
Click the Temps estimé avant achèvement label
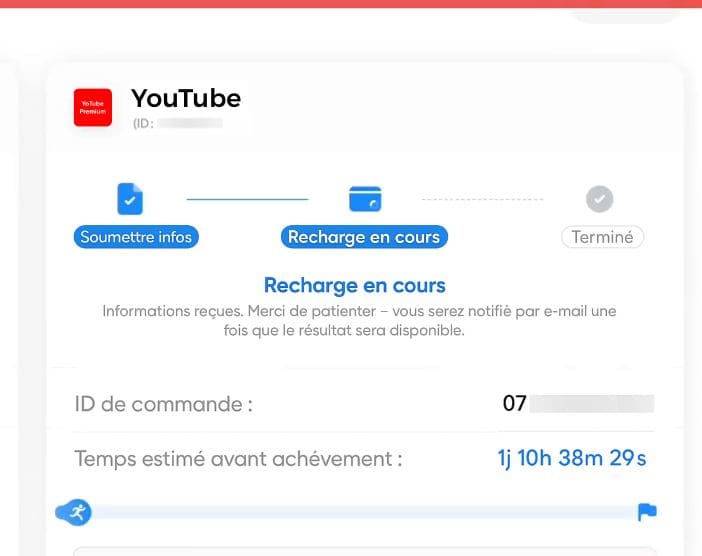[x=238, y=459]
